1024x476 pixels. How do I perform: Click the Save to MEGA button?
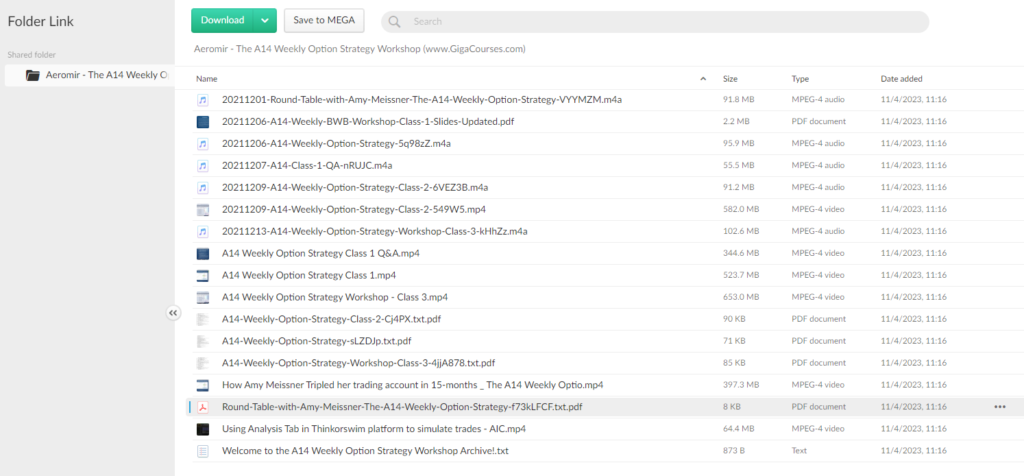(324, 20)
